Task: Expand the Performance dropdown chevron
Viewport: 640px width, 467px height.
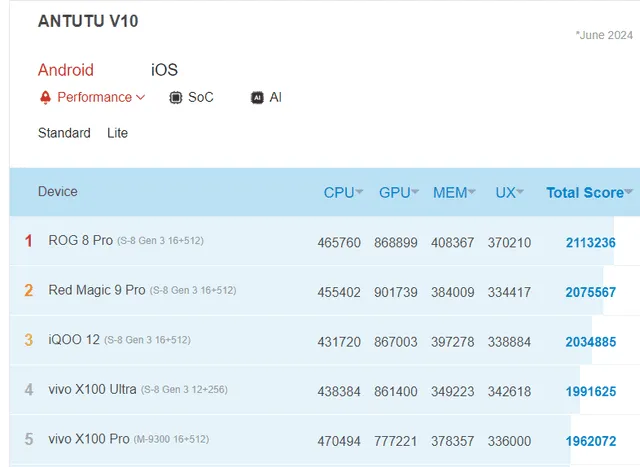Action: pyautogui.click(x=140, y=97)
